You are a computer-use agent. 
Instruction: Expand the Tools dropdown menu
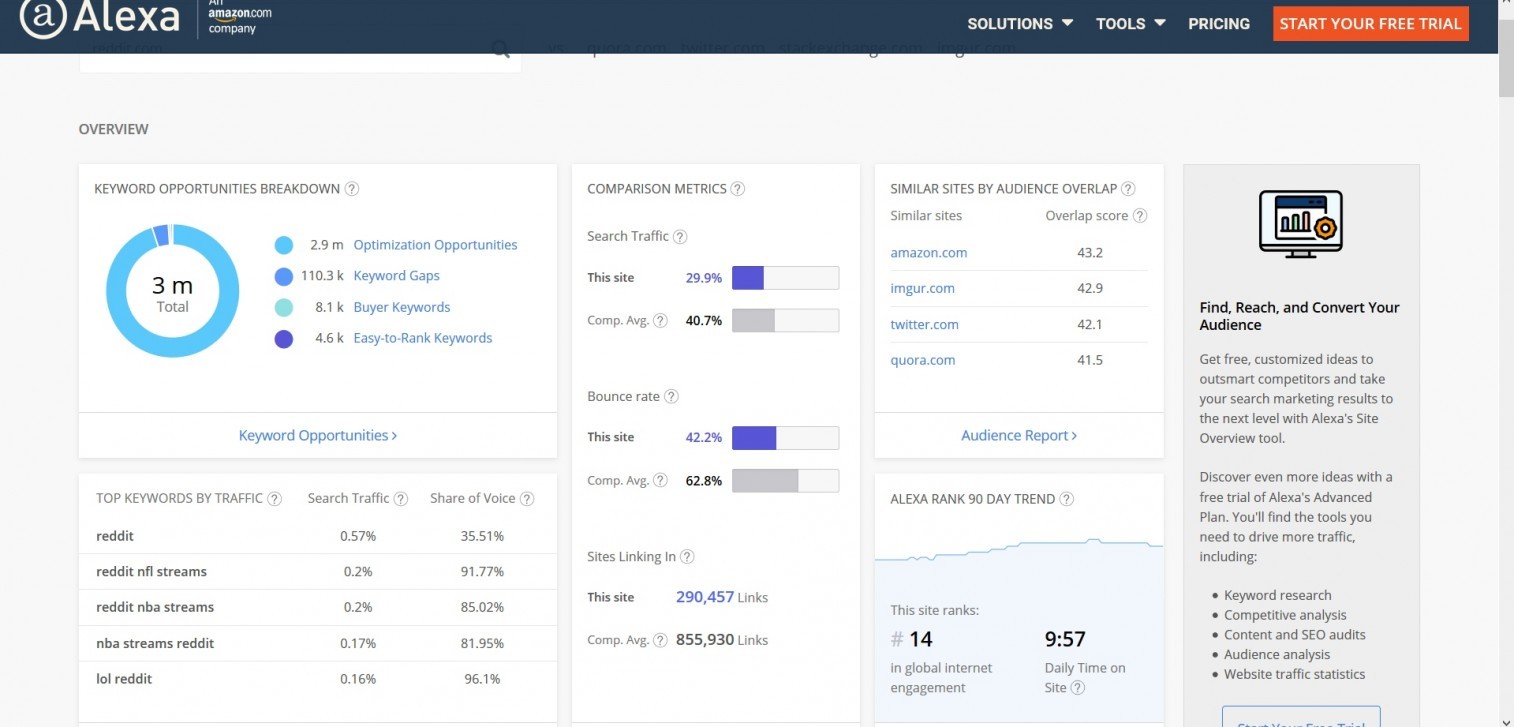pyautogui.click(x=1131, y=23)
